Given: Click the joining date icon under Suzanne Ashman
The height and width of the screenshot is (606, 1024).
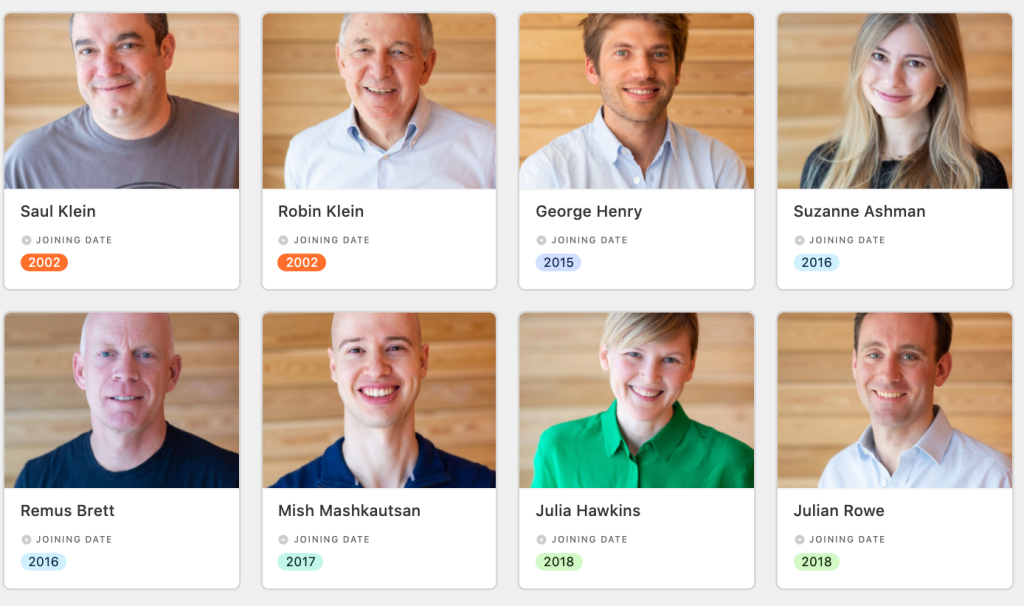Looking at the screenshot, I should tap(799, 240).
